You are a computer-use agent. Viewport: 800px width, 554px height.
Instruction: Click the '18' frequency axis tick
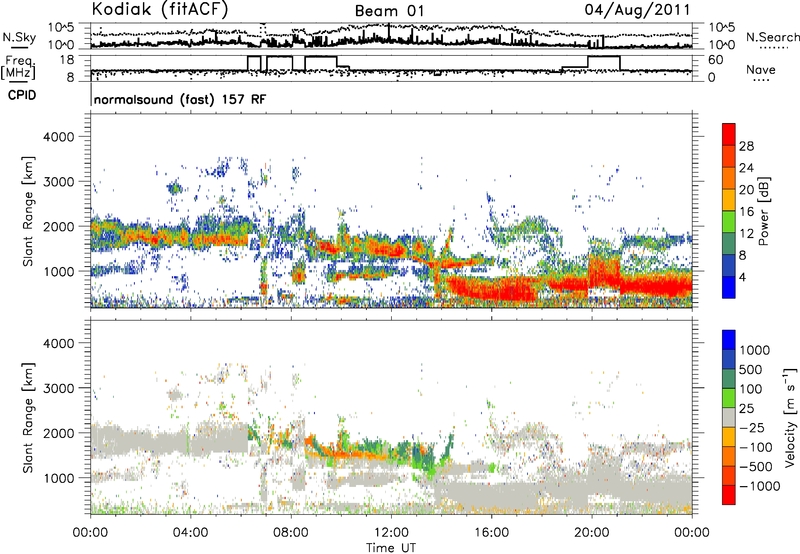click(x=66, y=60)
